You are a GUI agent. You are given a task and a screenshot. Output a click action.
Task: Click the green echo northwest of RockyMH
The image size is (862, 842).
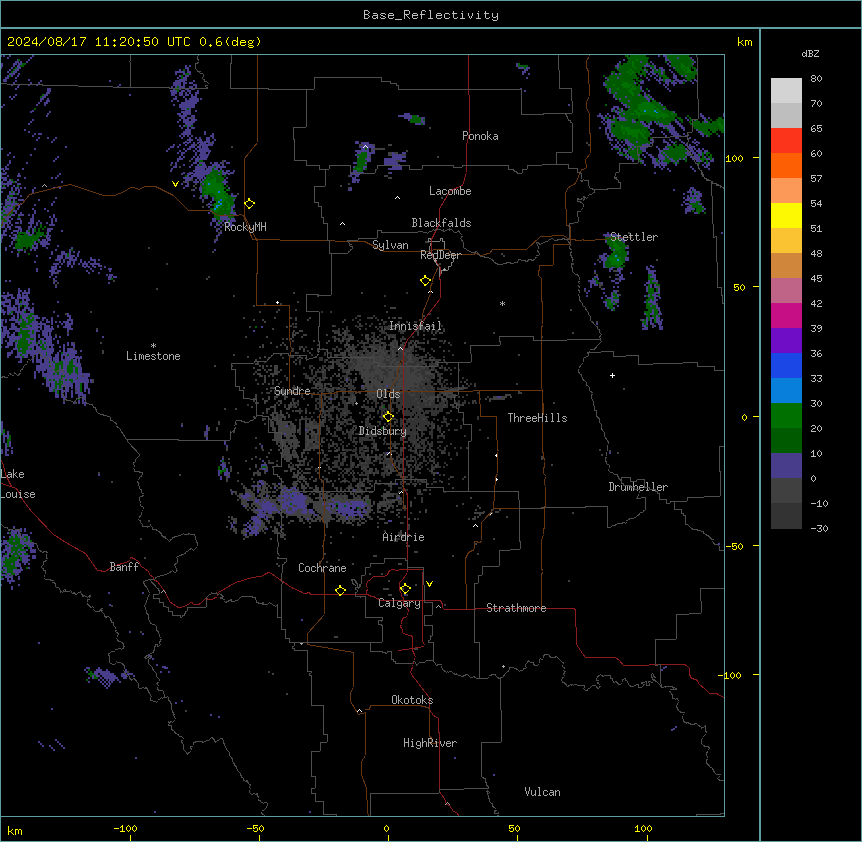pos(216,192)
